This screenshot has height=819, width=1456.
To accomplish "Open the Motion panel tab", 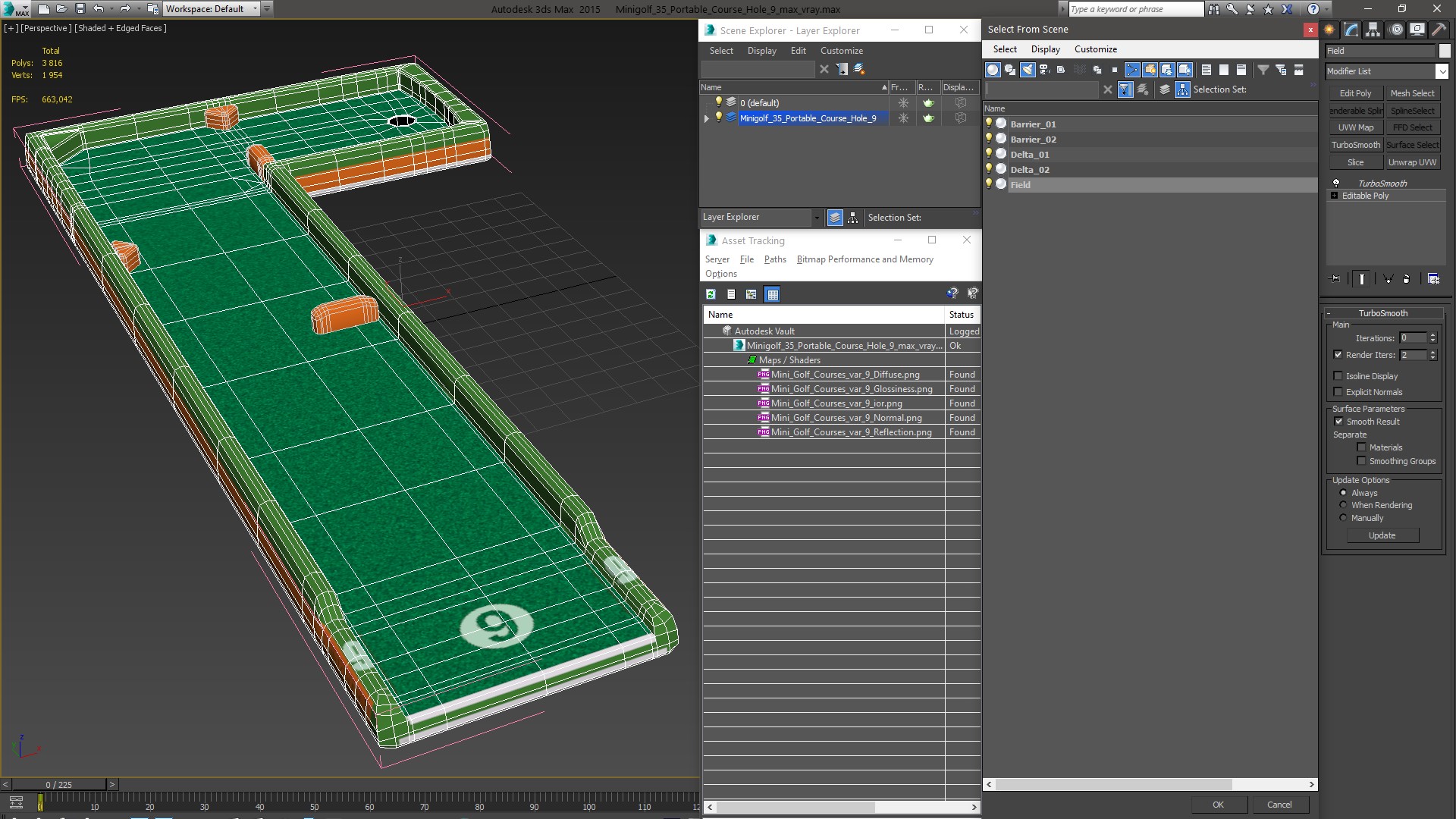I will (x=1396, y=30).
